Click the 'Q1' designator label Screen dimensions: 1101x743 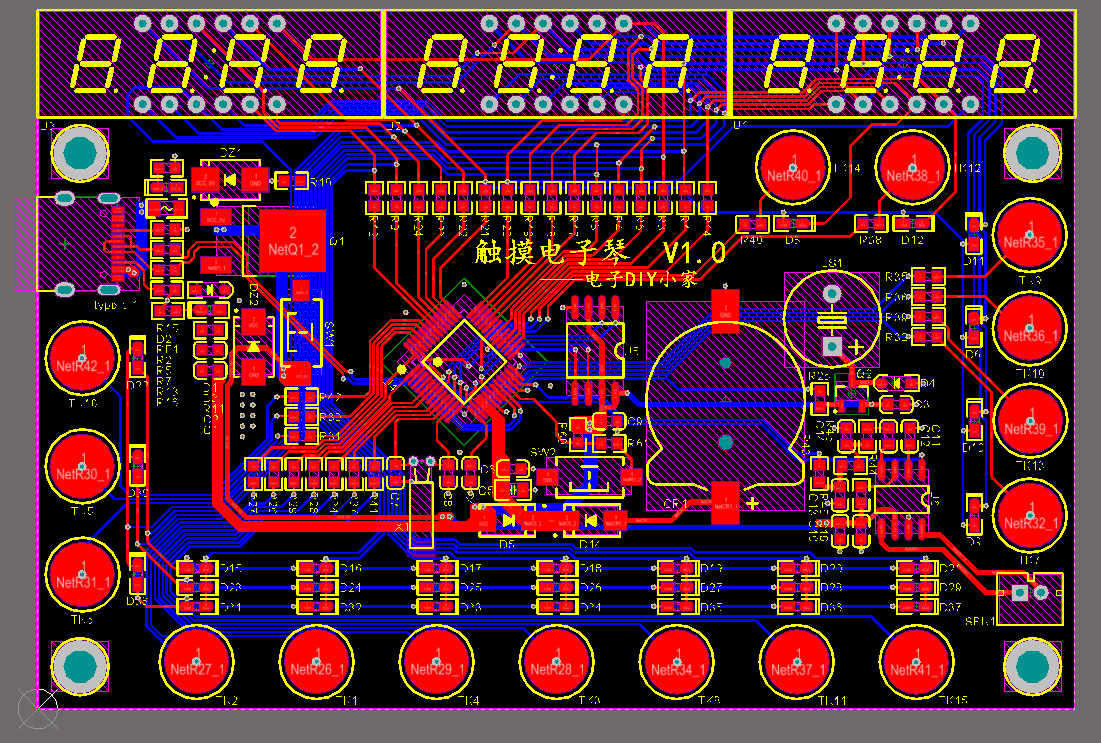coord(337,242)
